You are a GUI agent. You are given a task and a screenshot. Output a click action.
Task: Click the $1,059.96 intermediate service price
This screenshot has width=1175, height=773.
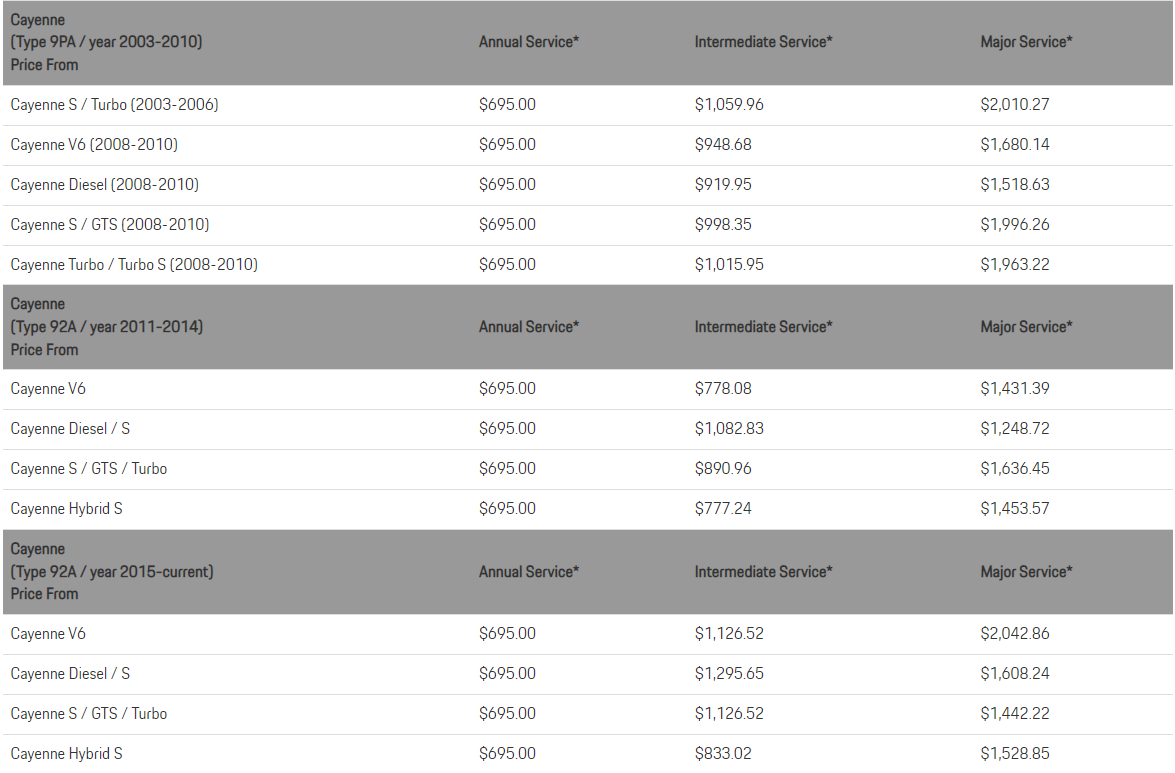point(729,105)
